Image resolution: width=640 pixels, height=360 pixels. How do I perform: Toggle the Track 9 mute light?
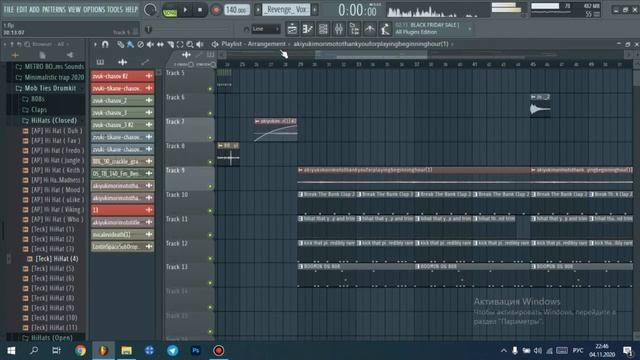point(210,187)
